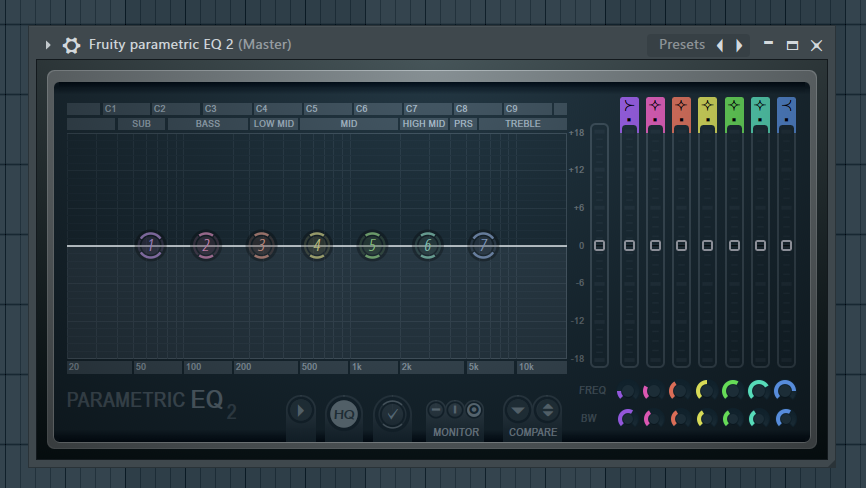
Task: Click the PRS frequency range label
Action: [463, 124]
